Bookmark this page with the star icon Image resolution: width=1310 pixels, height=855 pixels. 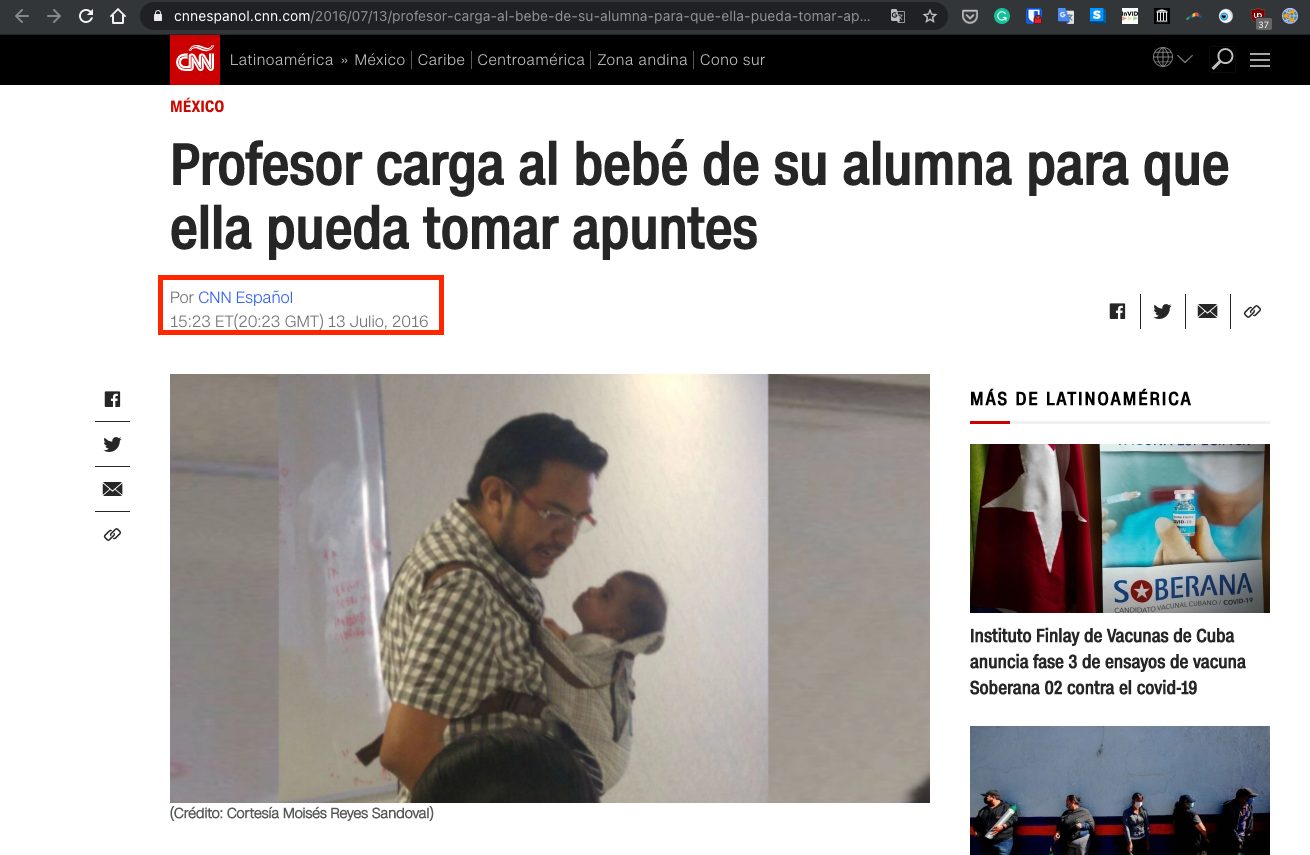930,16
